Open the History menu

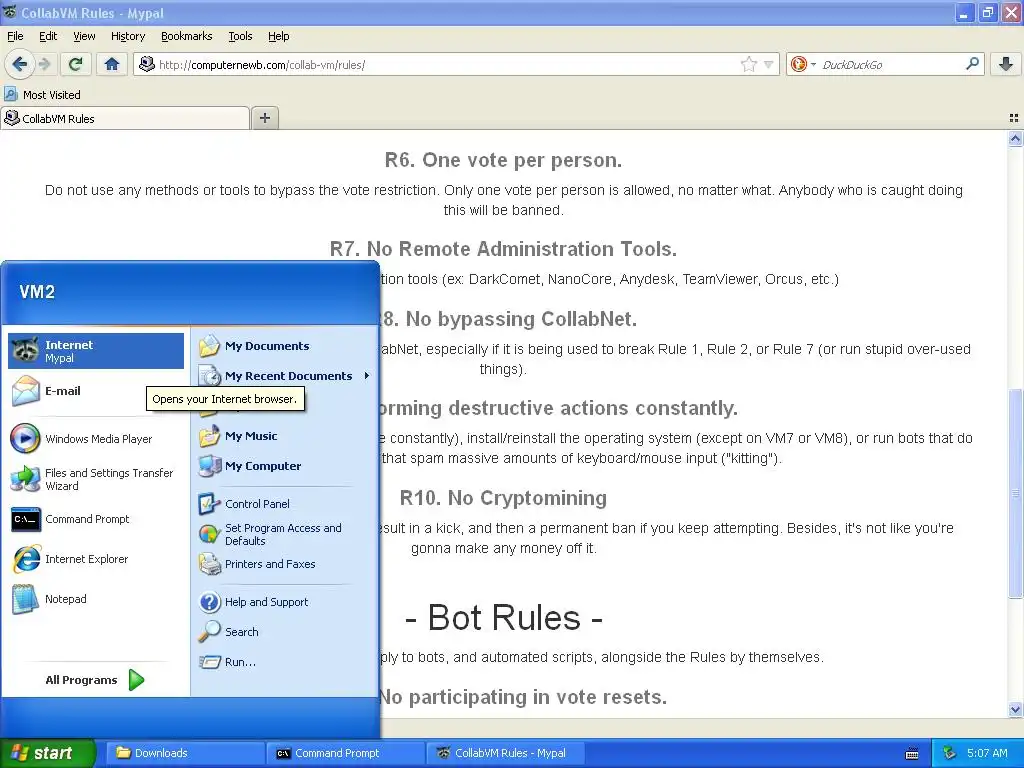point(127,36)
